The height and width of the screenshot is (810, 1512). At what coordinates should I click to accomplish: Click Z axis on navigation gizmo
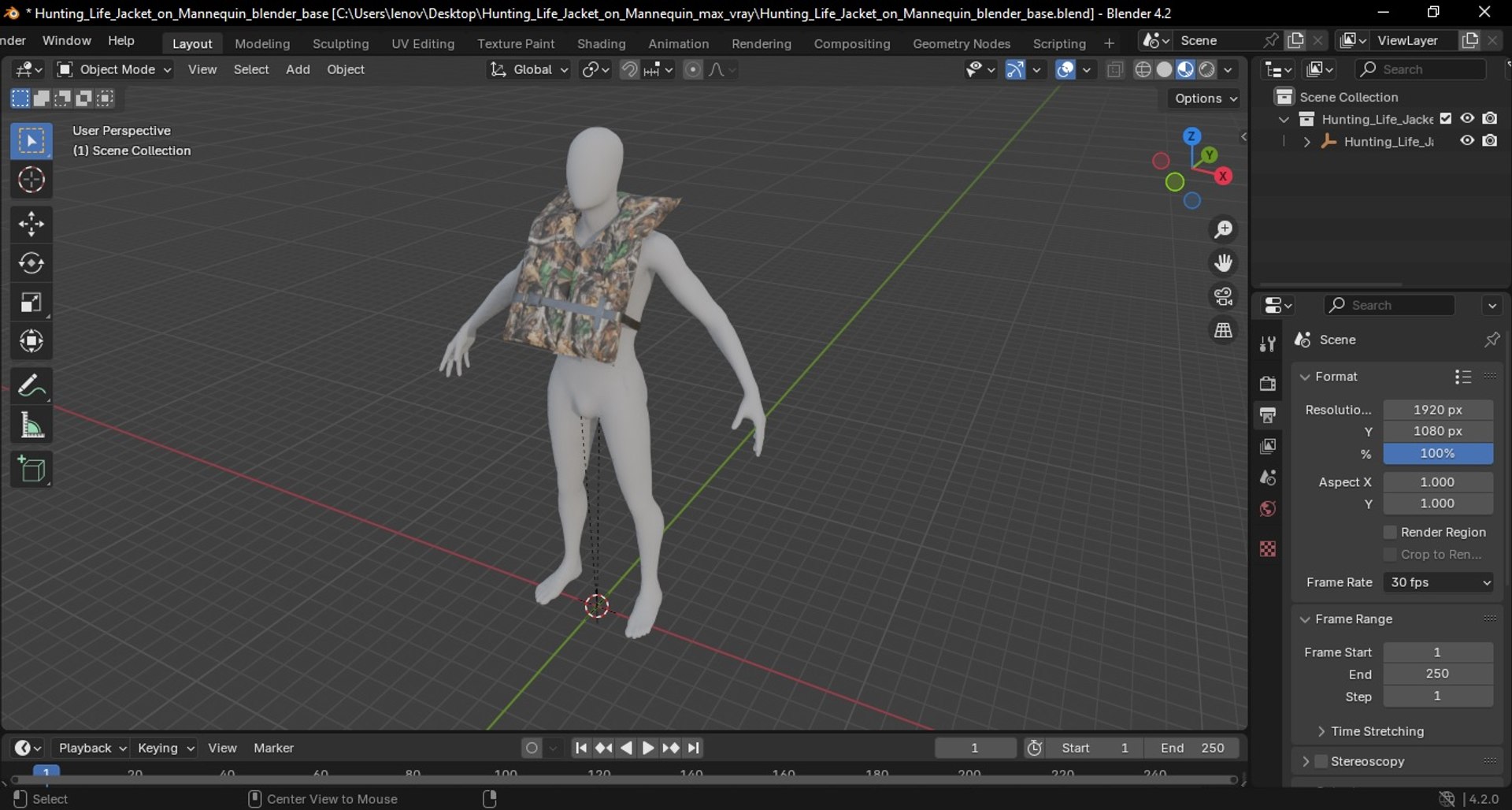coord(1191,136)
